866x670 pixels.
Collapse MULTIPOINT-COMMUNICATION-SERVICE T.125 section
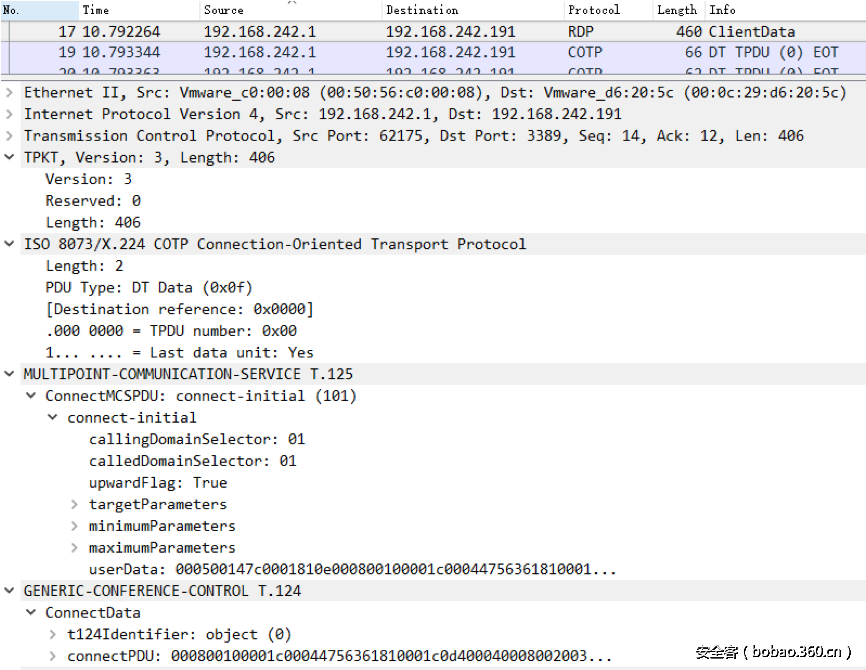click(x=9, y=374)
